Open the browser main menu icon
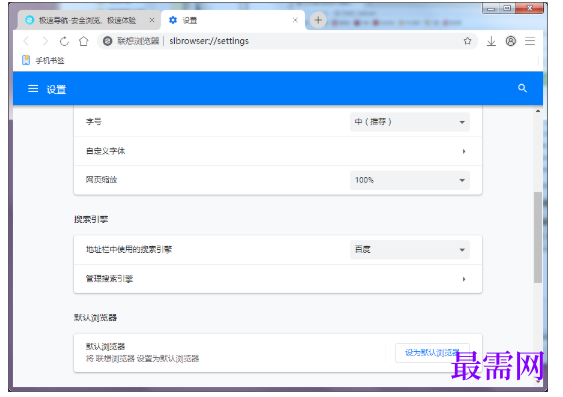The image size is (563, 397). [x=530, y=41]
